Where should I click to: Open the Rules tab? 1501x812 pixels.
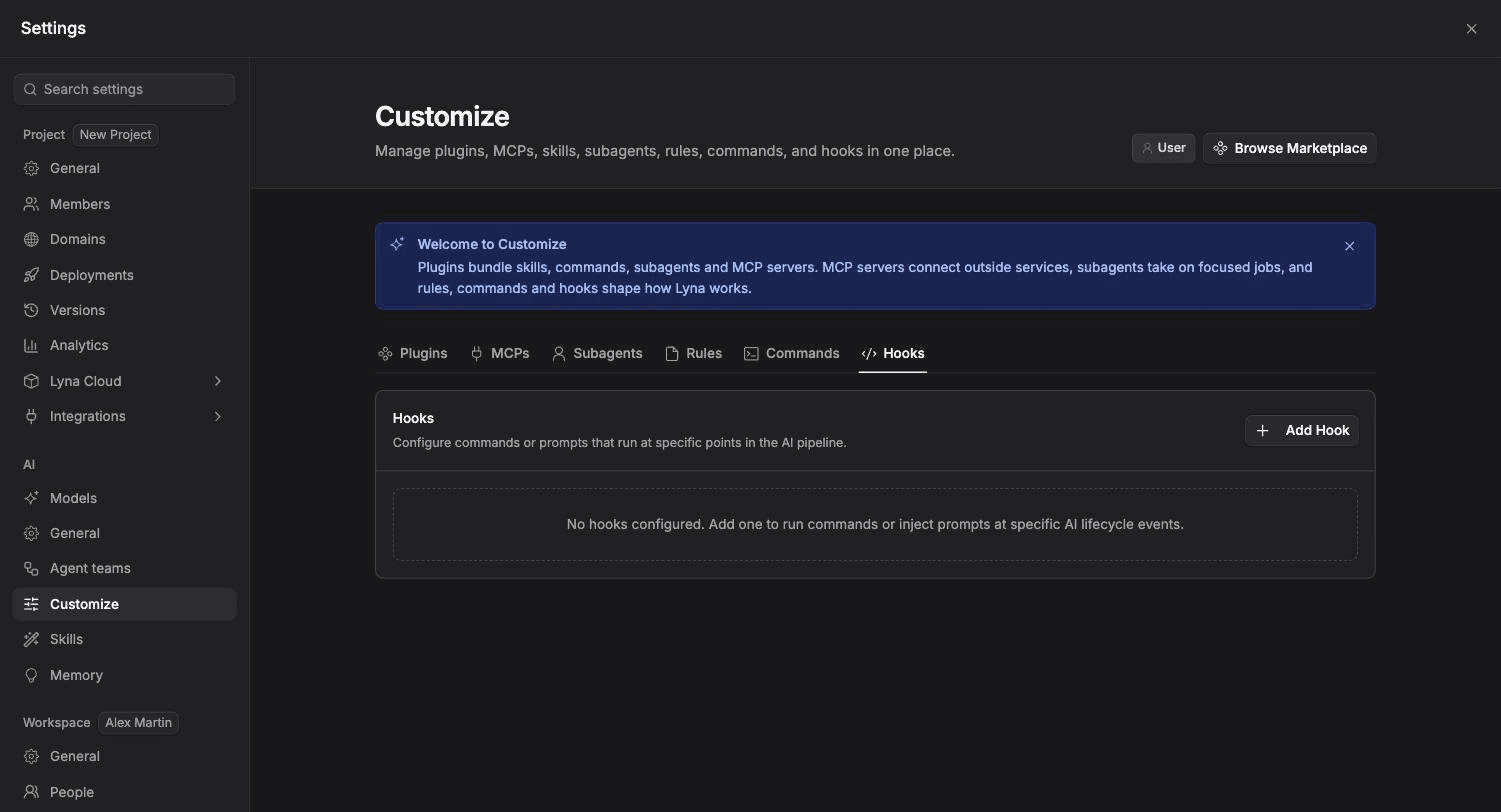click(x=693, y=354)
